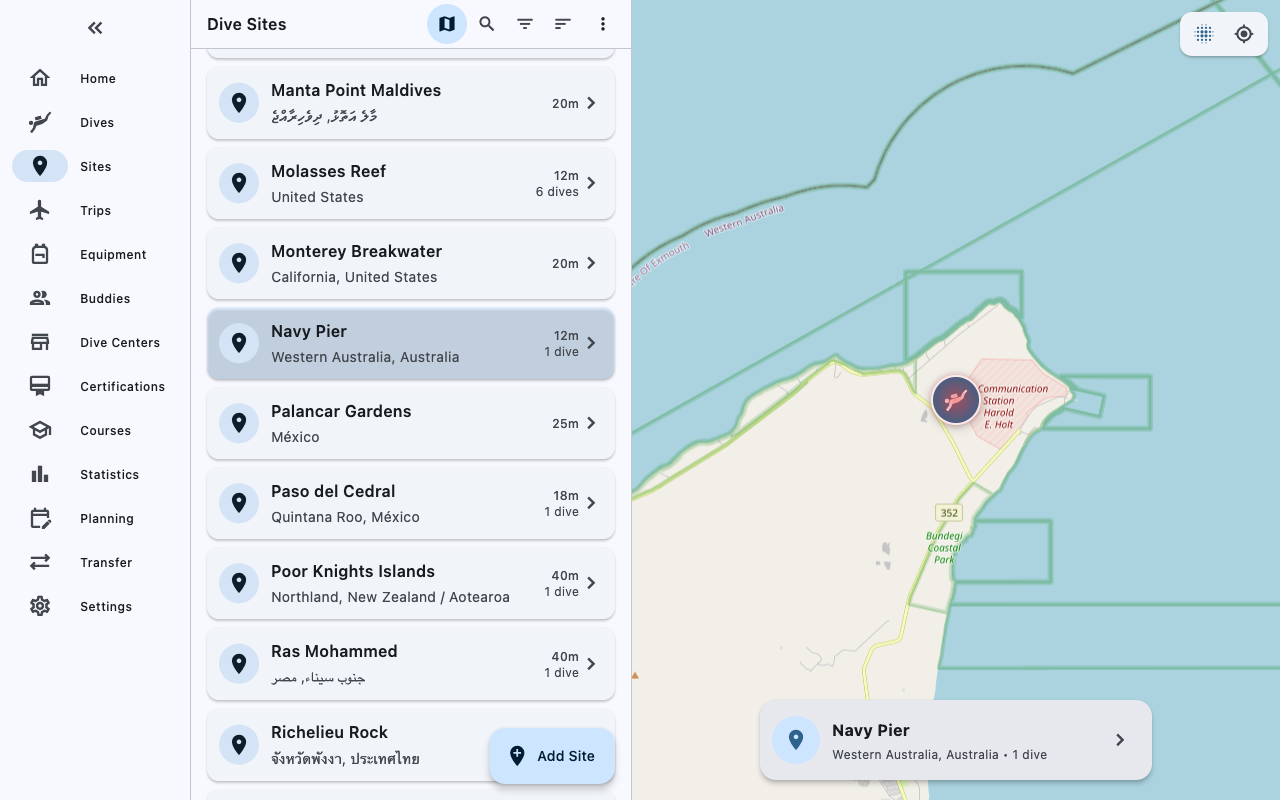This screenshot has height=800, width=1280.
Task: Click the Dive Centers storefront icon
Action: pyautogui.click(x=40, y=342)
